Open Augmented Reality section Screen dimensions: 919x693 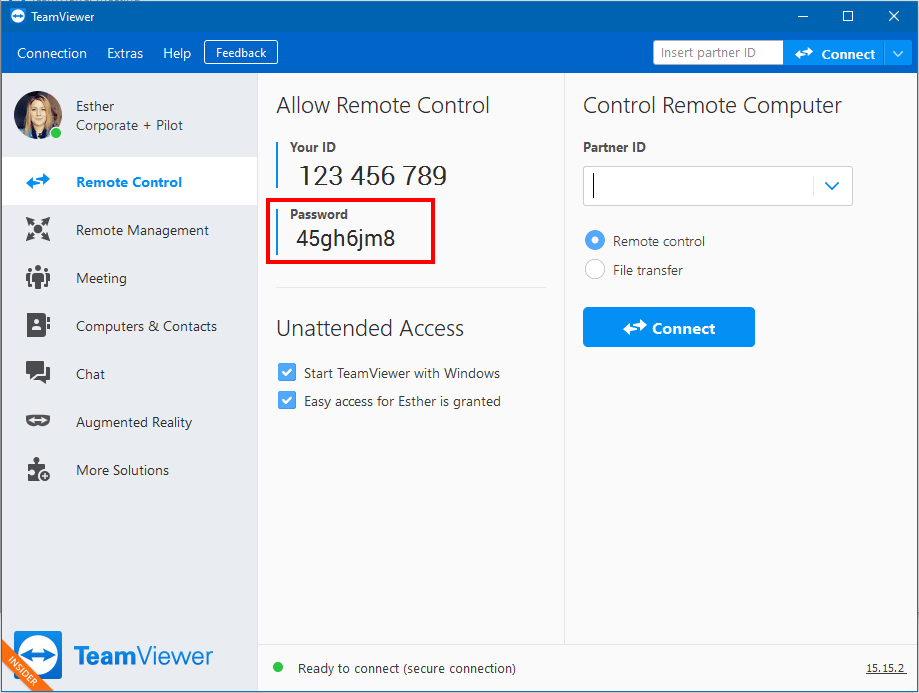click(x=130, y=422)
